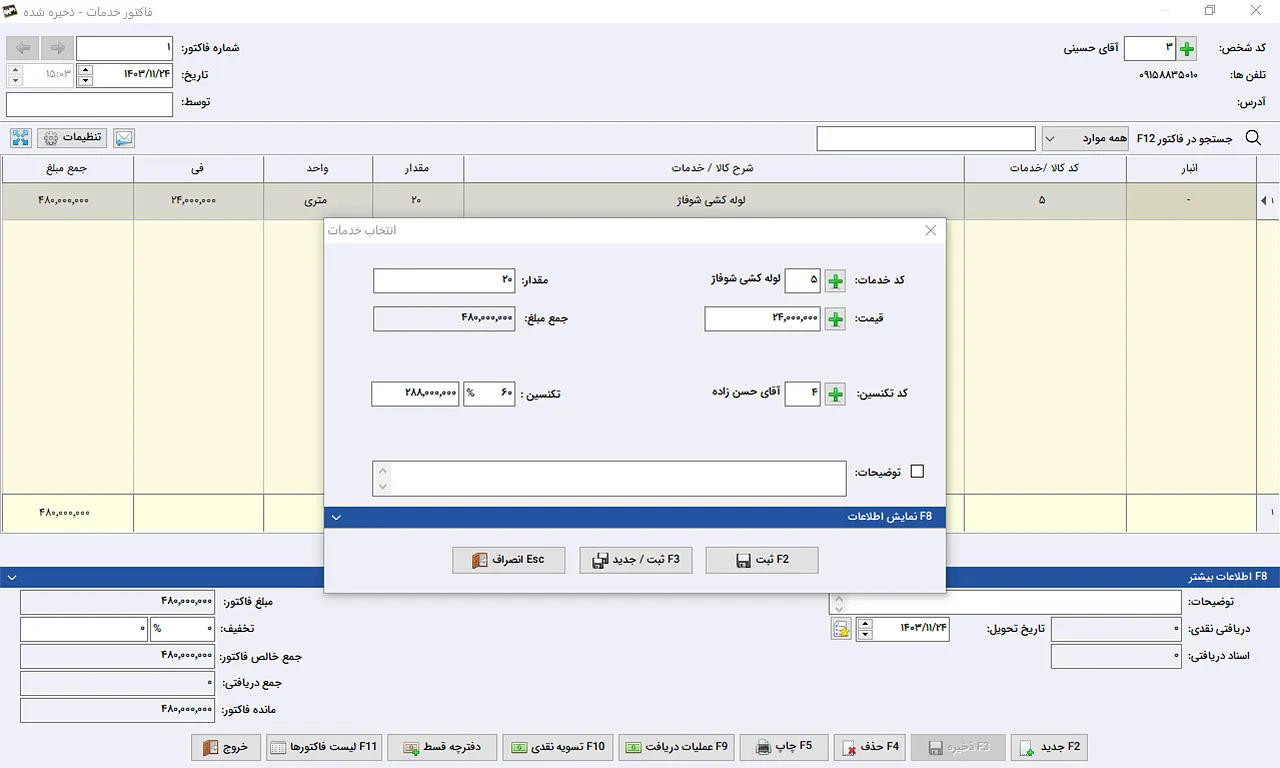Go to the previous invoice with back arrow

pos(24,48)
